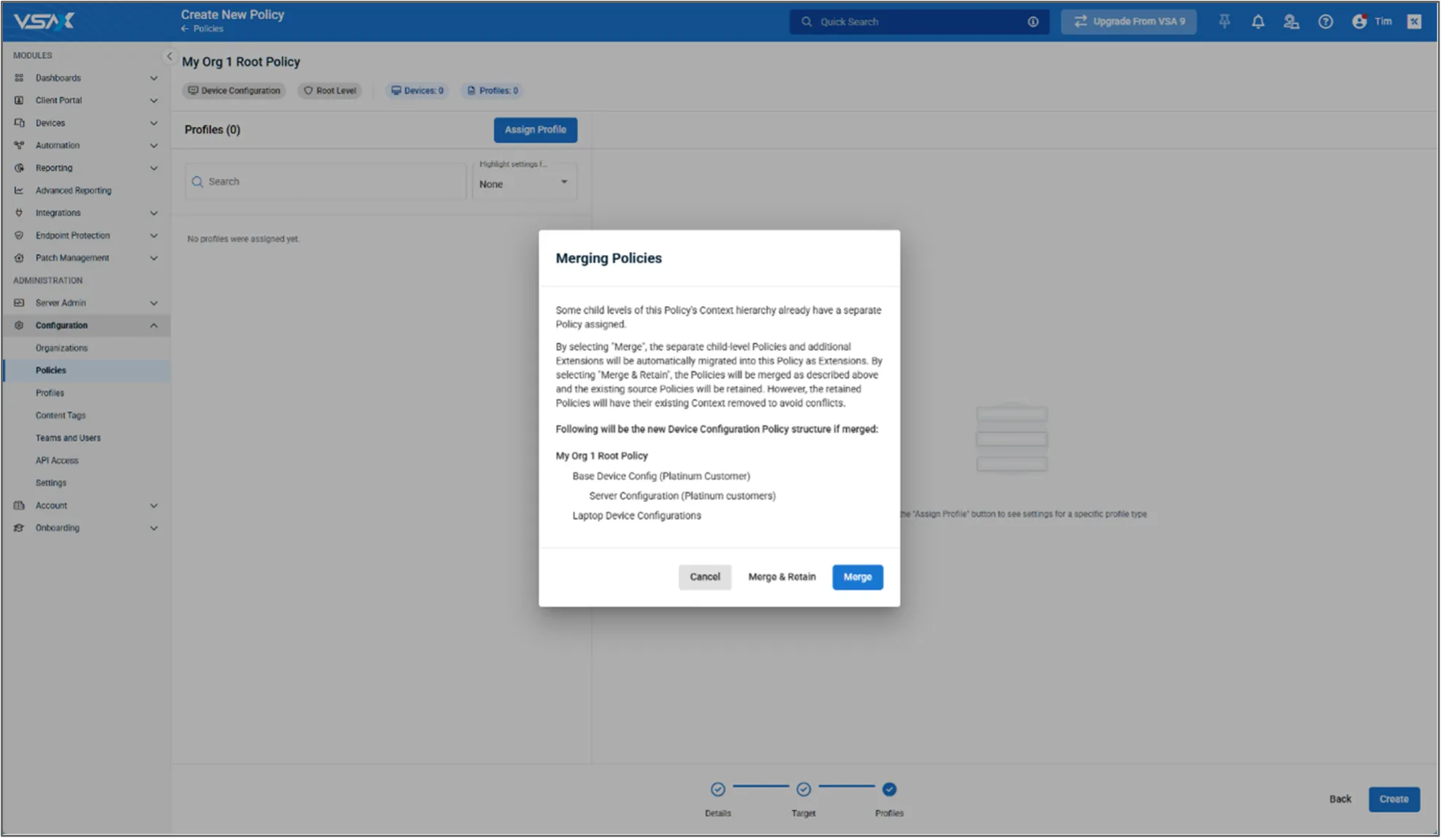This screenshot has width=1443, height=840.
Task: Collapse the sidebar with arrow icon
Action: (169, 56)
